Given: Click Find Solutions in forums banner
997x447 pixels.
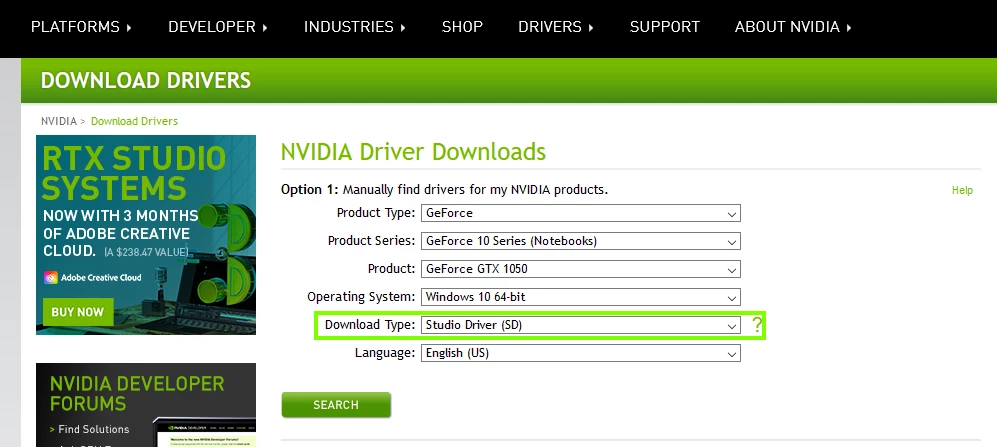Looking at the screenshot, I should point(93,429).
